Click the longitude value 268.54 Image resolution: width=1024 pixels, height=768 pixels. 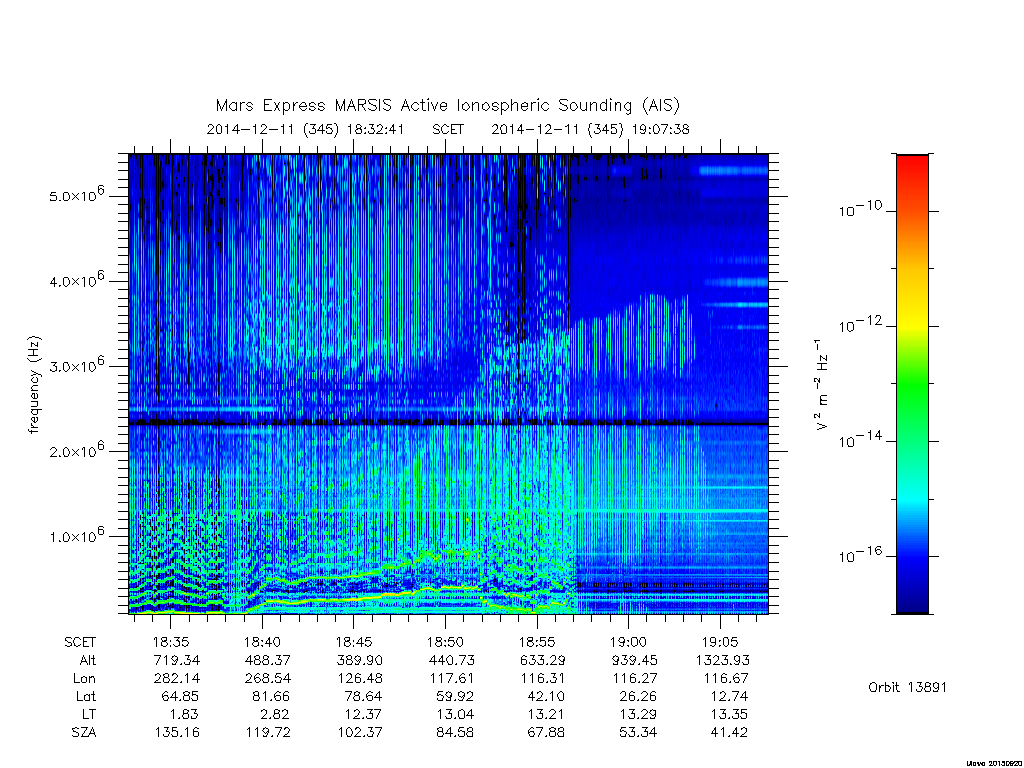[268, 678]
